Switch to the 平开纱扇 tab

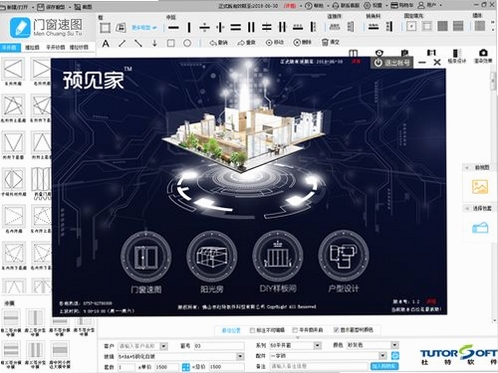point(55,47)
